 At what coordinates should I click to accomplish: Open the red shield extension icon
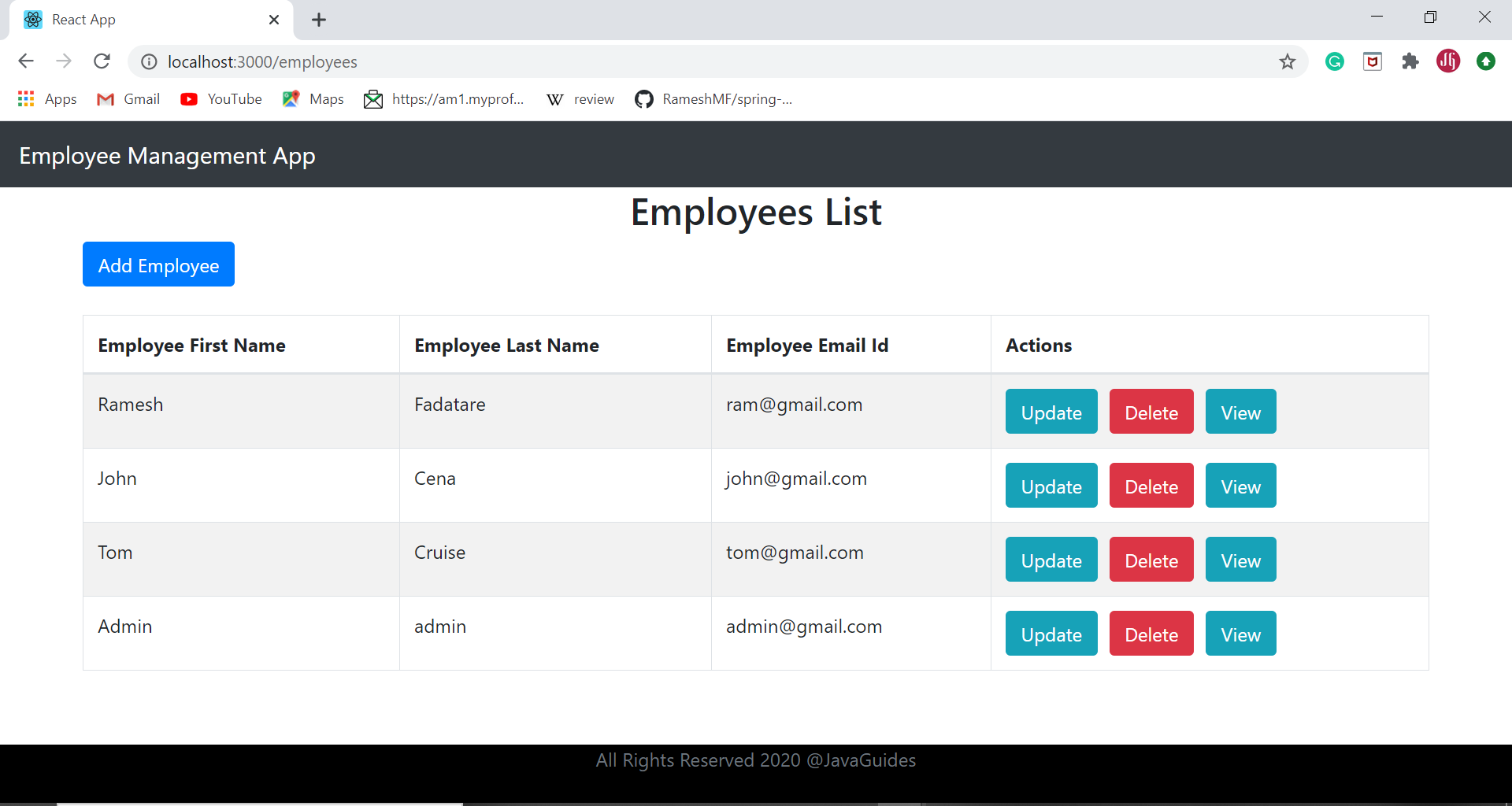[x=1373, y=61]
